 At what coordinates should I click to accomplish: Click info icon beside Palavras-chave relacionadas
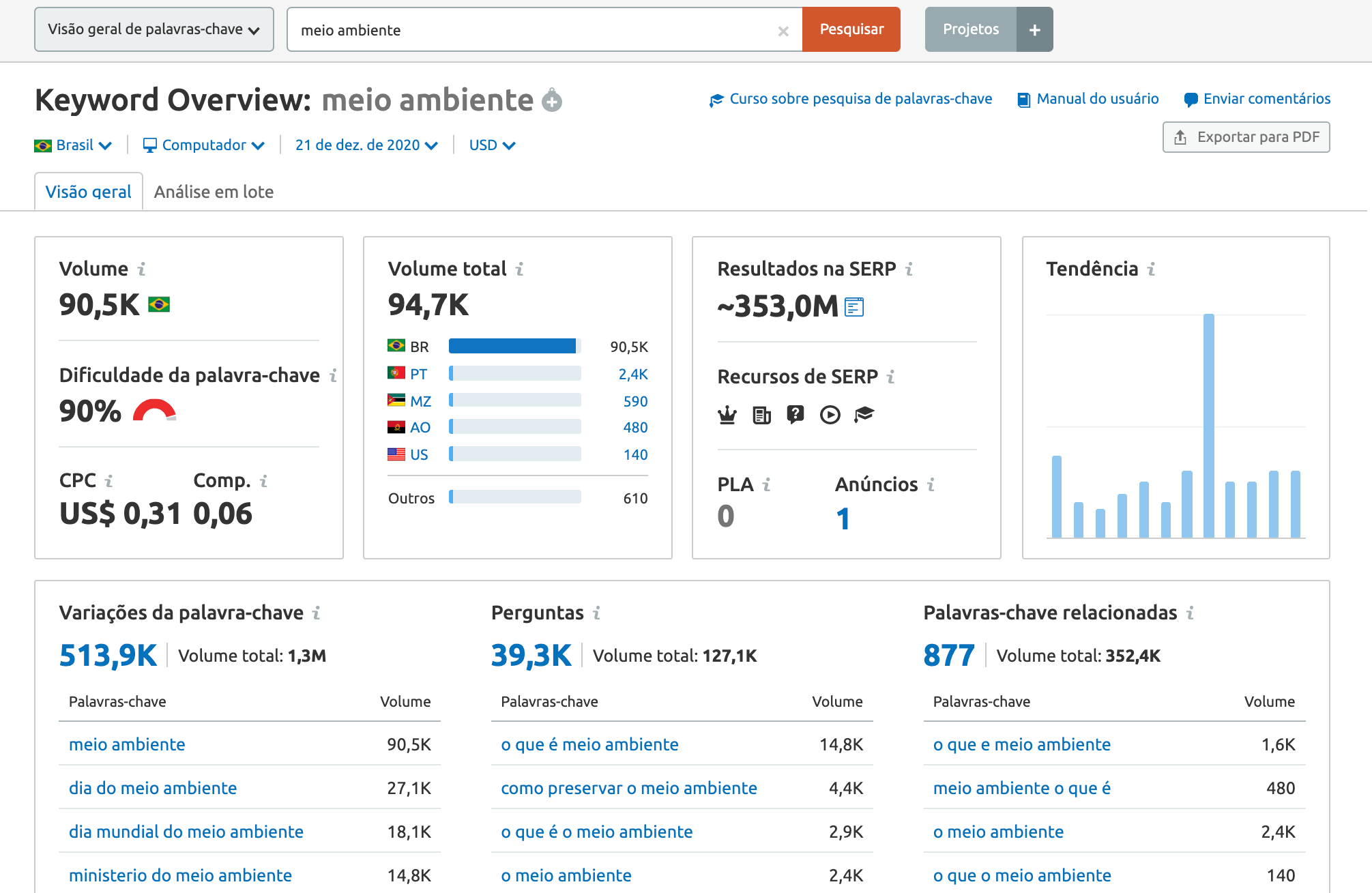1190,613
